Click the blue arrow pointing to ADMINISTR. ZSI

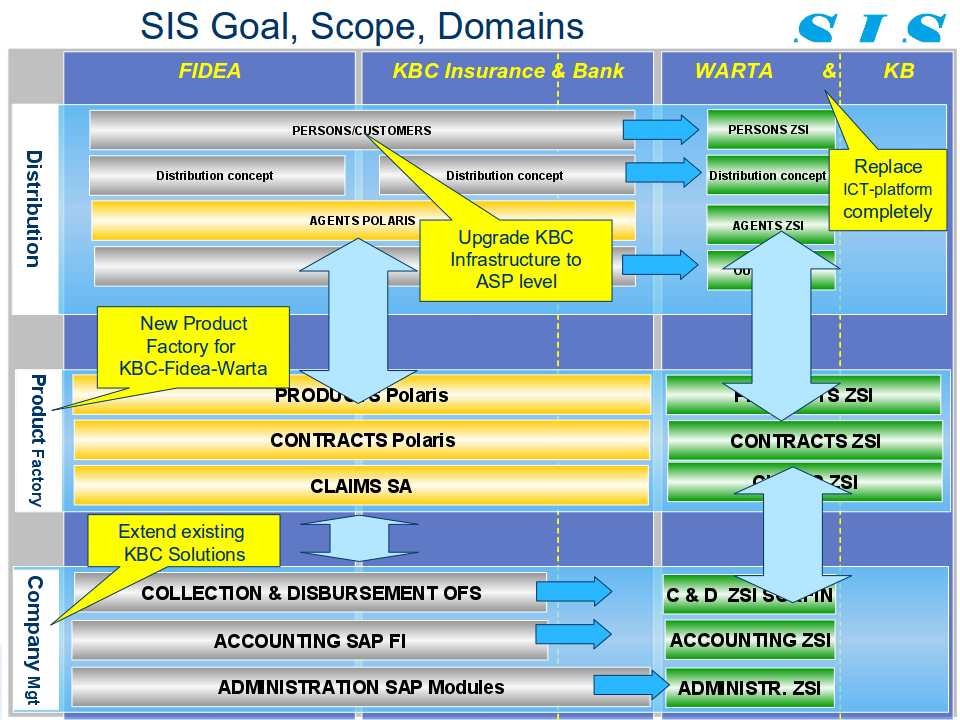(631, 684)
